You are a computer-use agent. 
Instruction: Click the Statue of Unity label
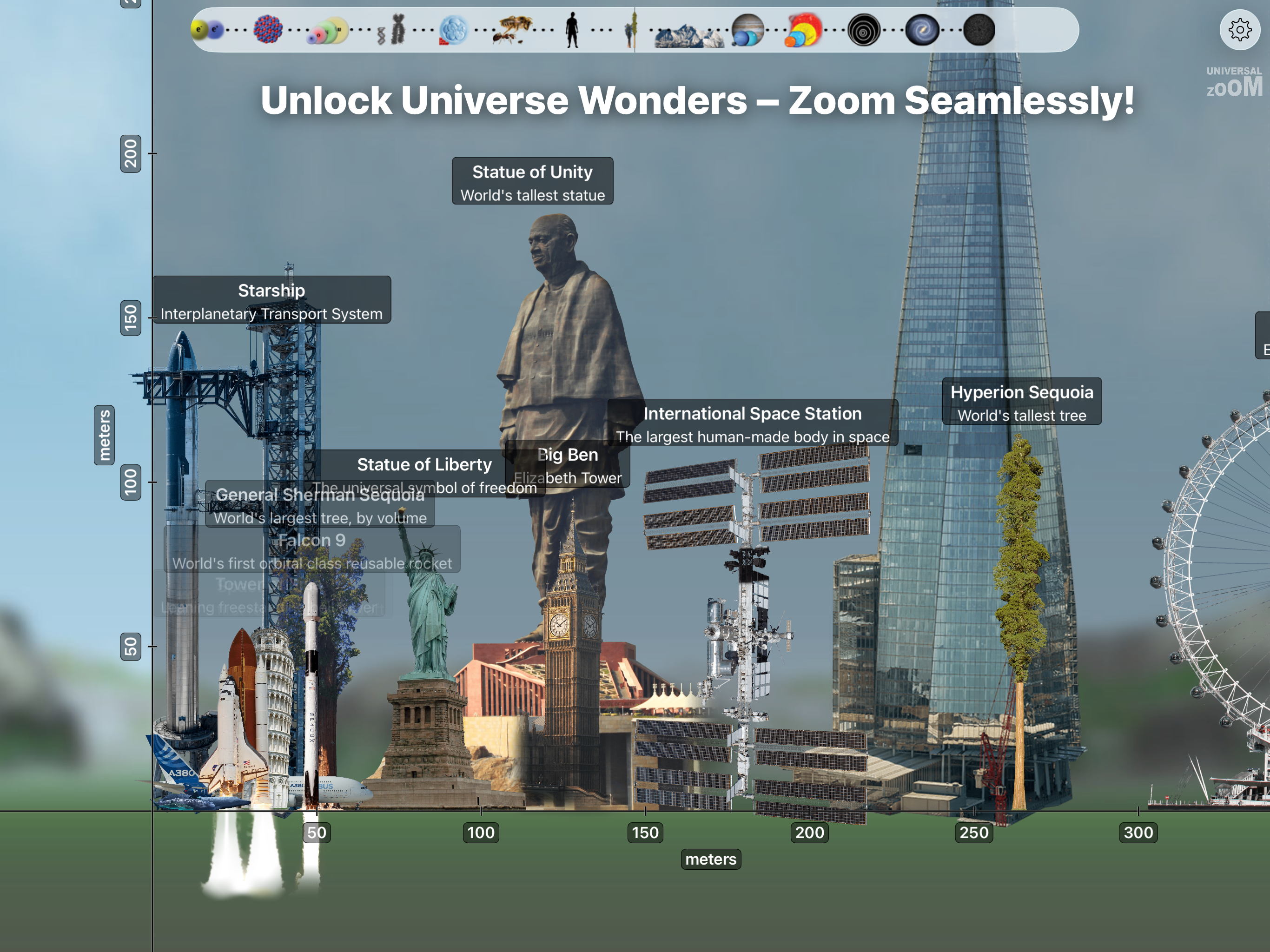coord(532,181)
